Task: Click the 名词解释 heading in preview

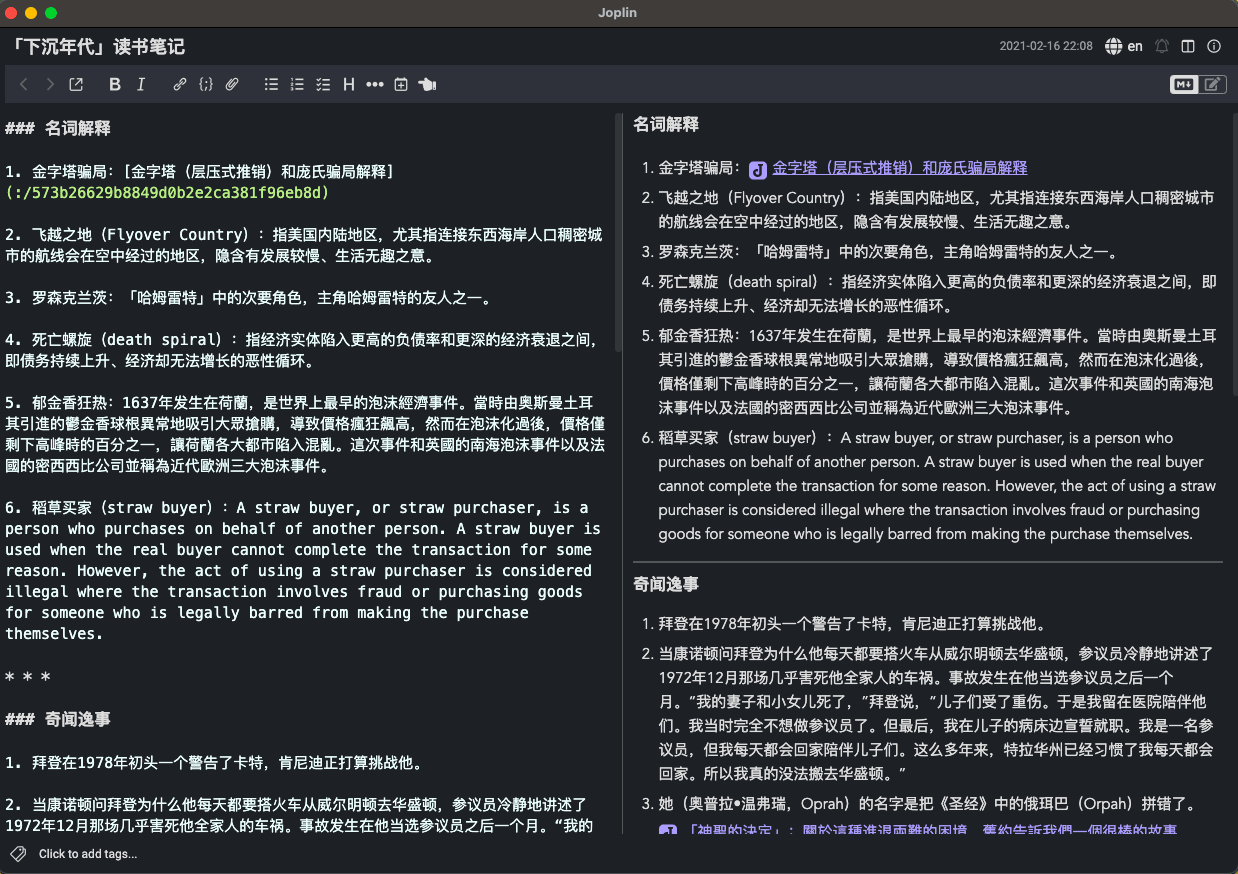Action: click(x=666, y=125)
